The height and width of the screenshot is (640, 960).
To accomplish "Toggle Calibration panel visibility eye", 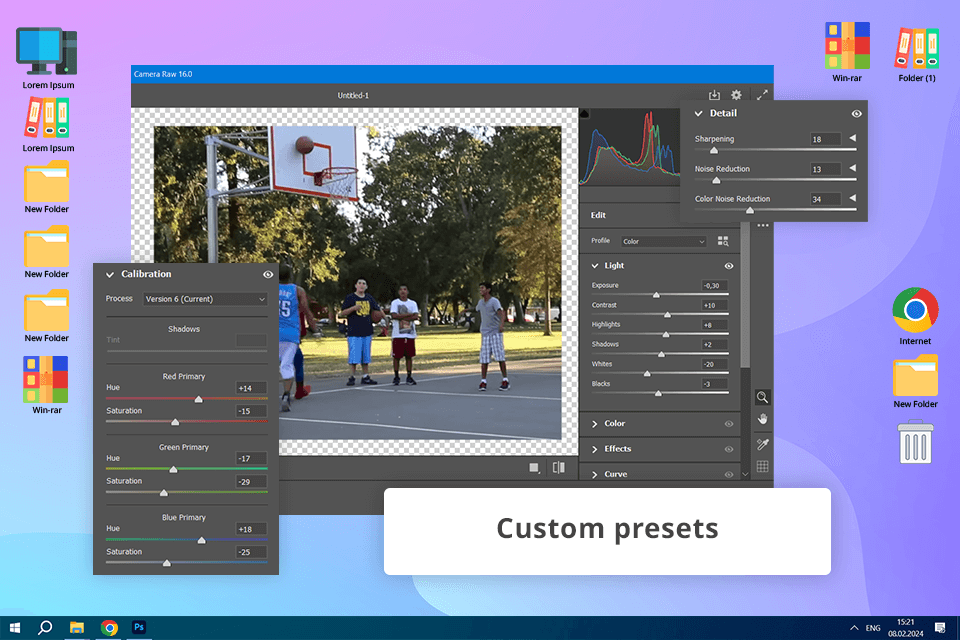I will 268,274.
